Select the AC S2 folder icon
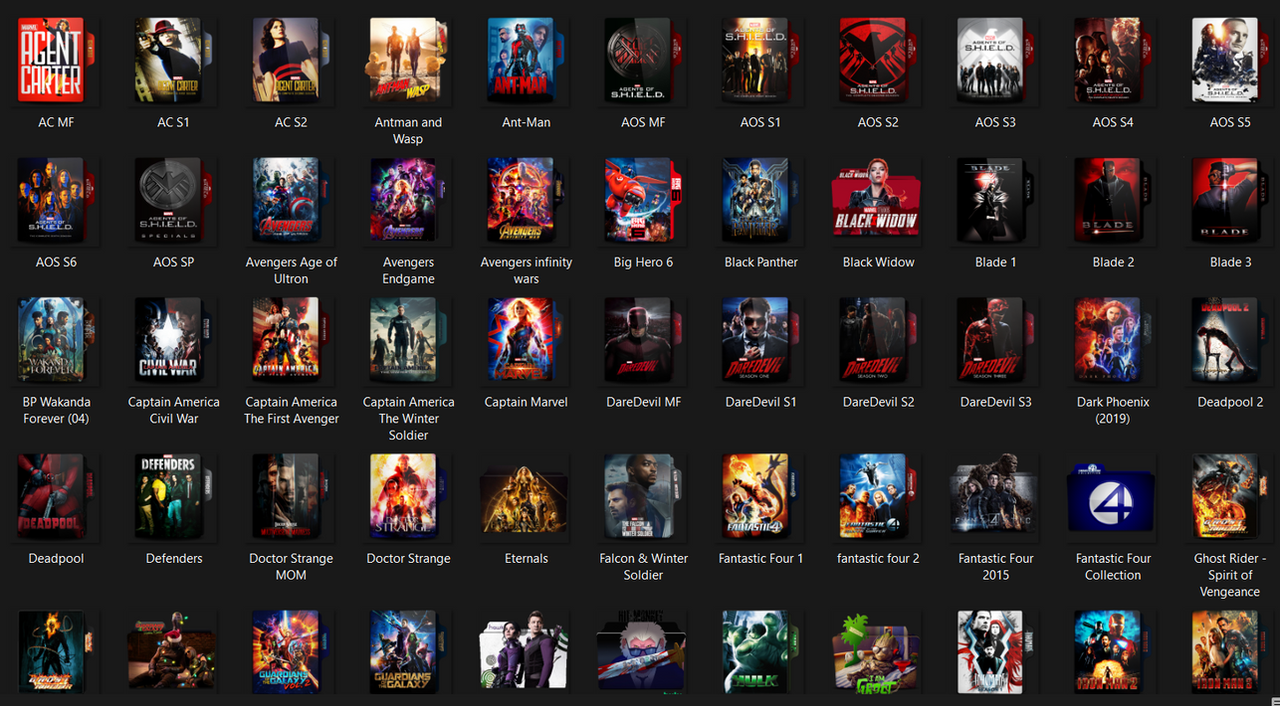This screenshot has height=706, width=1280. (291, 60)
